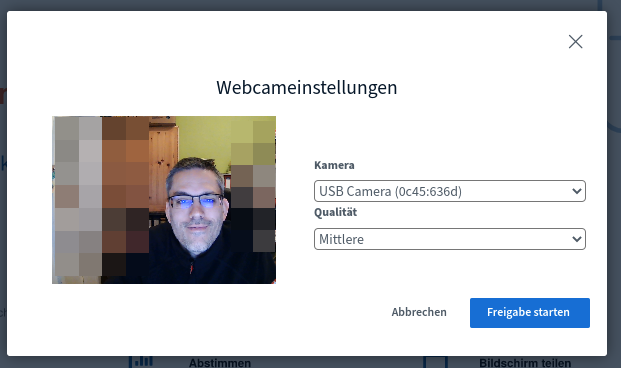Viewport: 621px width, 368px height.
Task: Click Bildschirm teilen in background window
Action: pos(525,362)
